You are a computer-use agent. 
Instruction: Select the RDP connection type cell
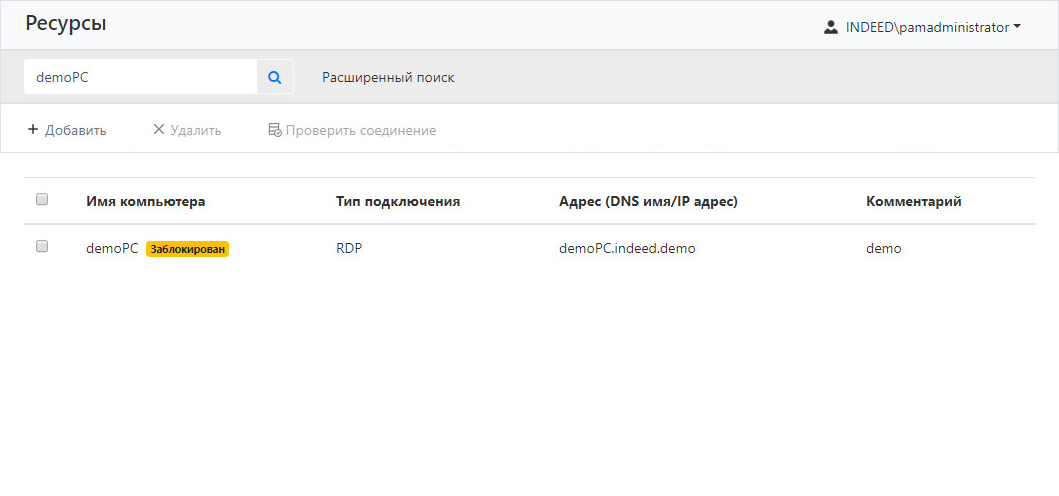(x=349, y=249)
